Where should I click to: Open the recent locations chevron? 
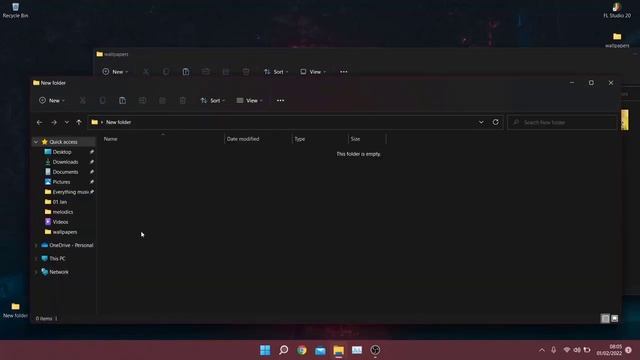(67, 122)
